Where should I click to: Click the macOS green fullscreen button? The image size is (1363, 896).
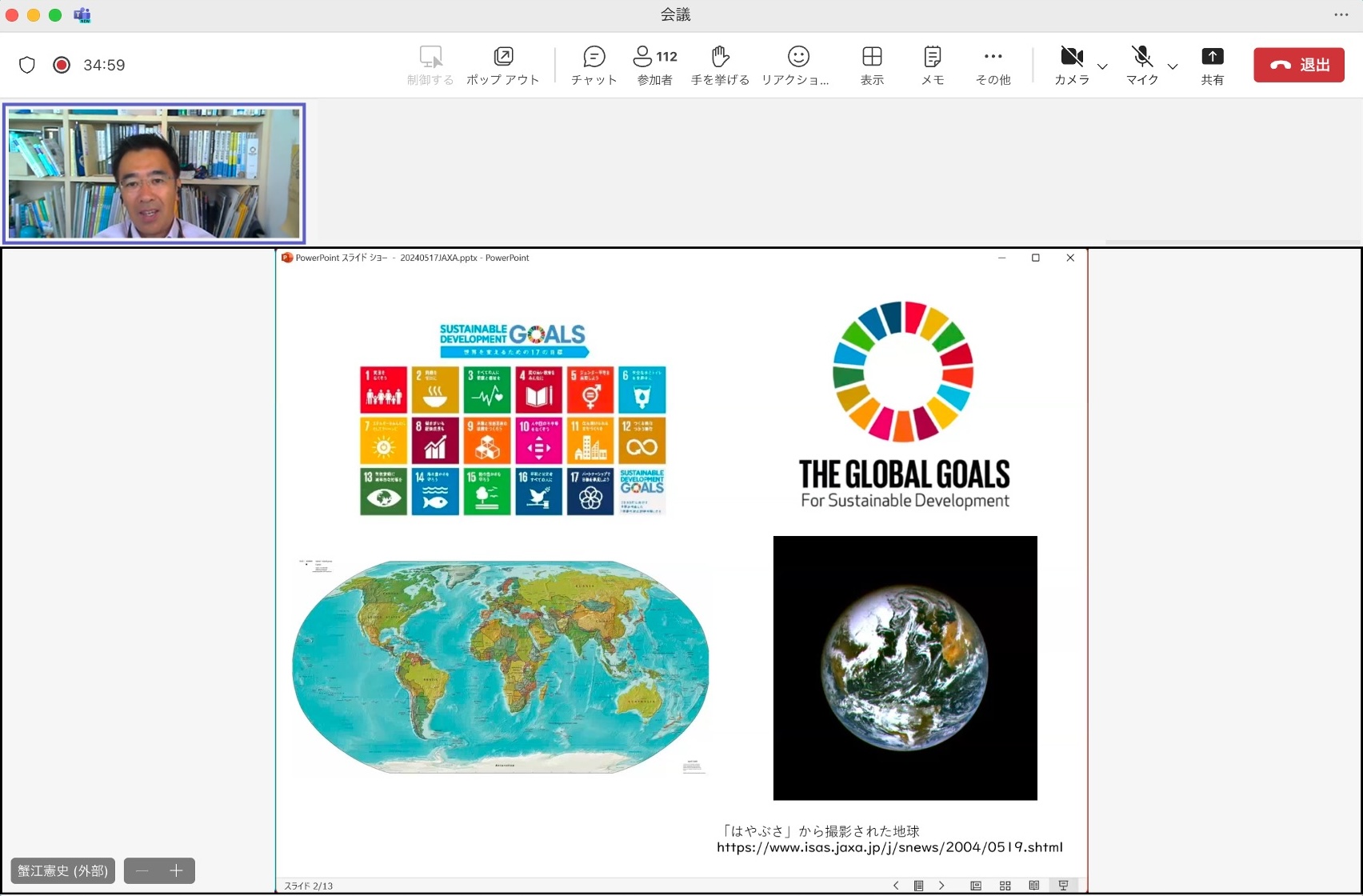point(55,15)
